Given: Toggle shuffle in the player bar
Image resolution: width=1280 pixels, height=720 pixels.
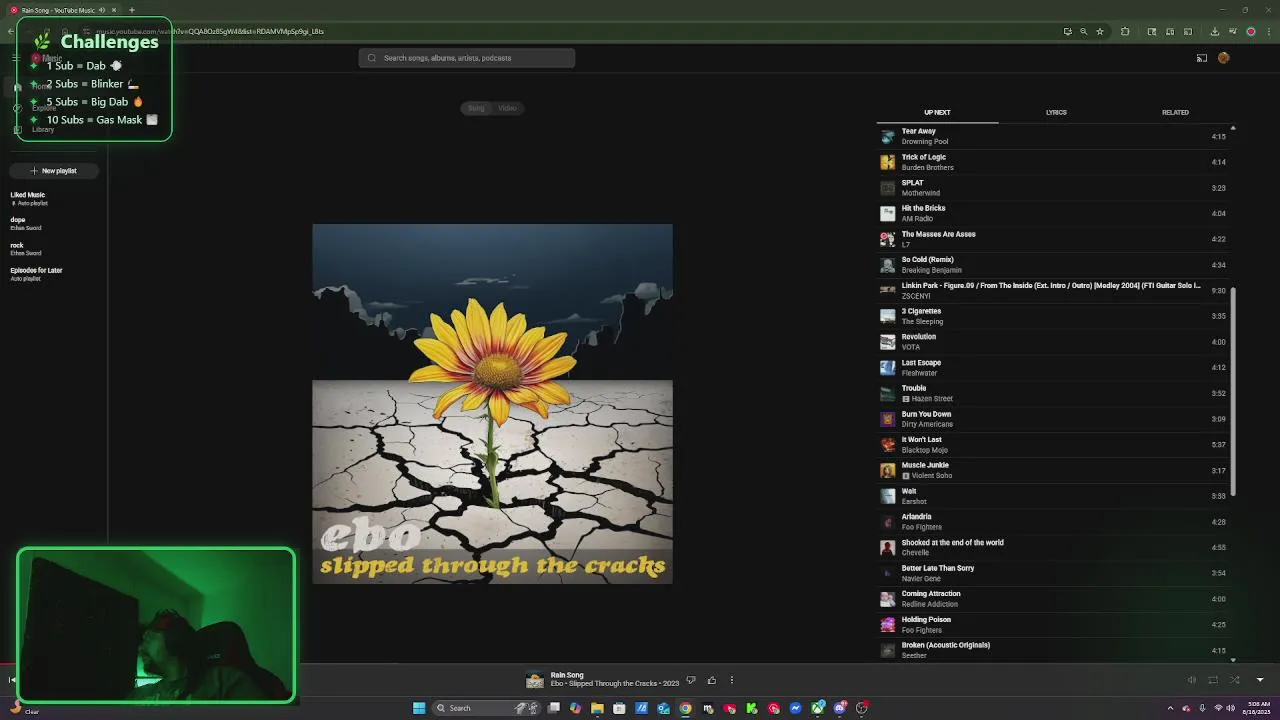Looking at the screenshot, I should (1234, 680).
